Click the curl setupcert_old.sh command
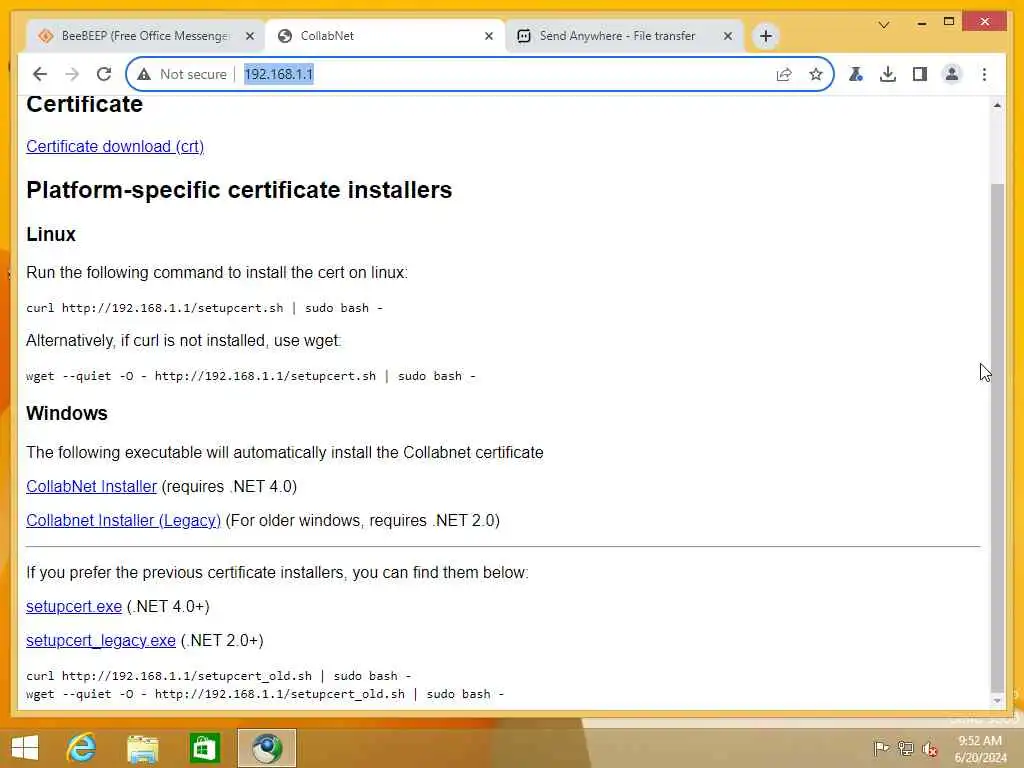The width and height of the screenshot is (1024, 768). coord(219,676)
